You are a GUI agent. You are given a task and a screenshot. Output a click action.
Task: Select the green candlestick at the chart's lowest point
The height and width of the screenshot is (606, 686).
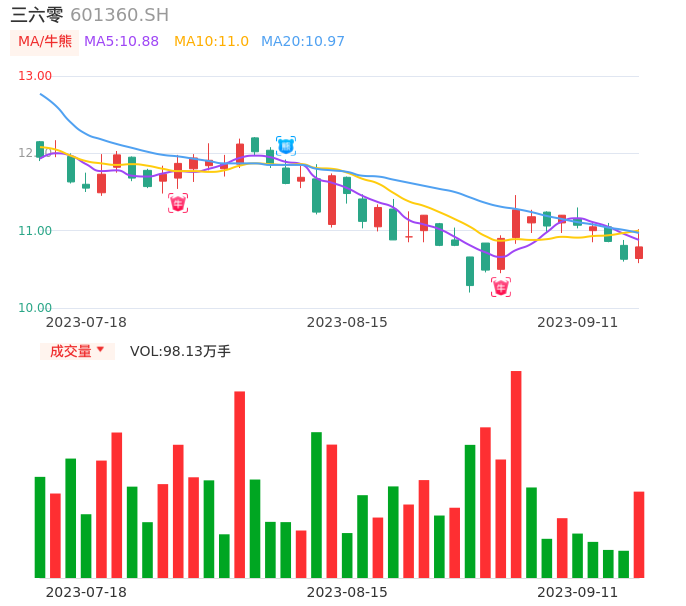click(x=470, y=271)
